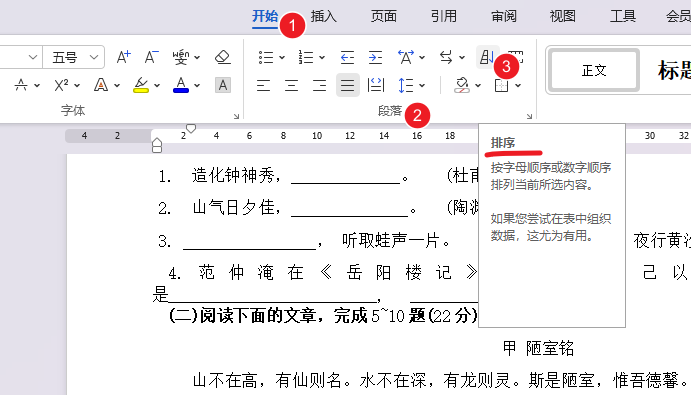This screenshot has height=395, width=691.
Task: Expand font color dropdown arrow
Action: pyautogui.click(x=197, y=85)
